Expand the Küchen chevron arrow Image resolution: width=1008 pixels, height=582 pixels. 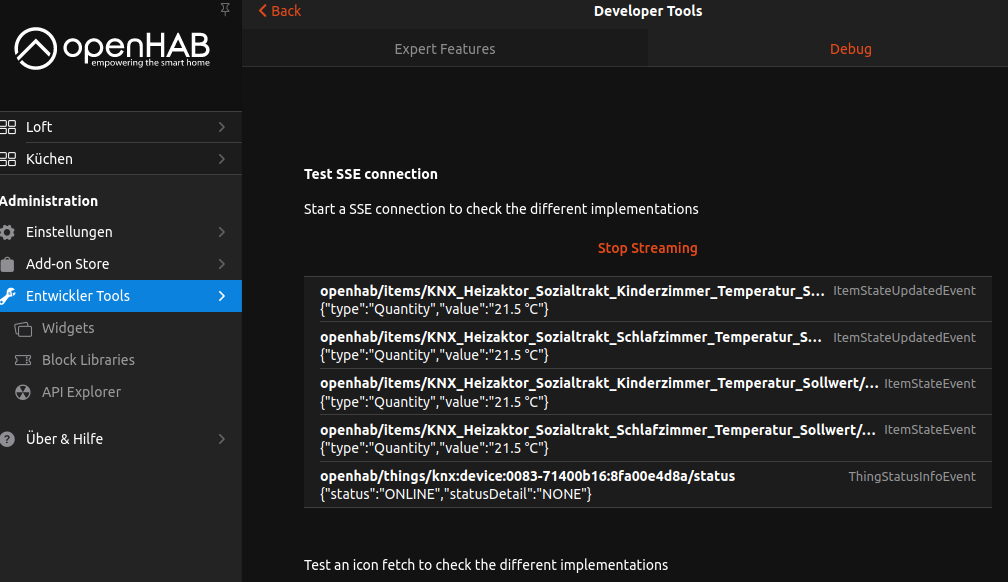click(x=221, y=159)
